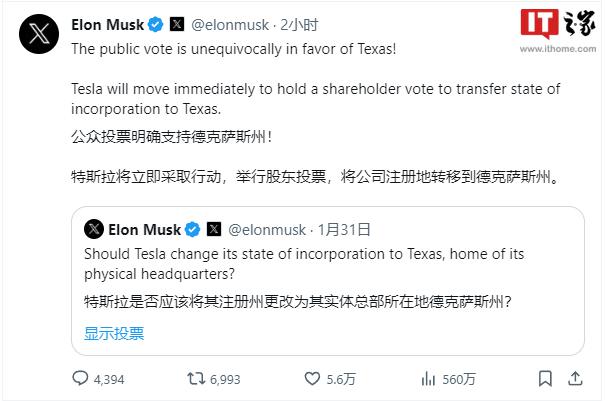The image size is (605, 401).
Task: Click the reply icon showing 4,394
Action: tap(82, 379)
